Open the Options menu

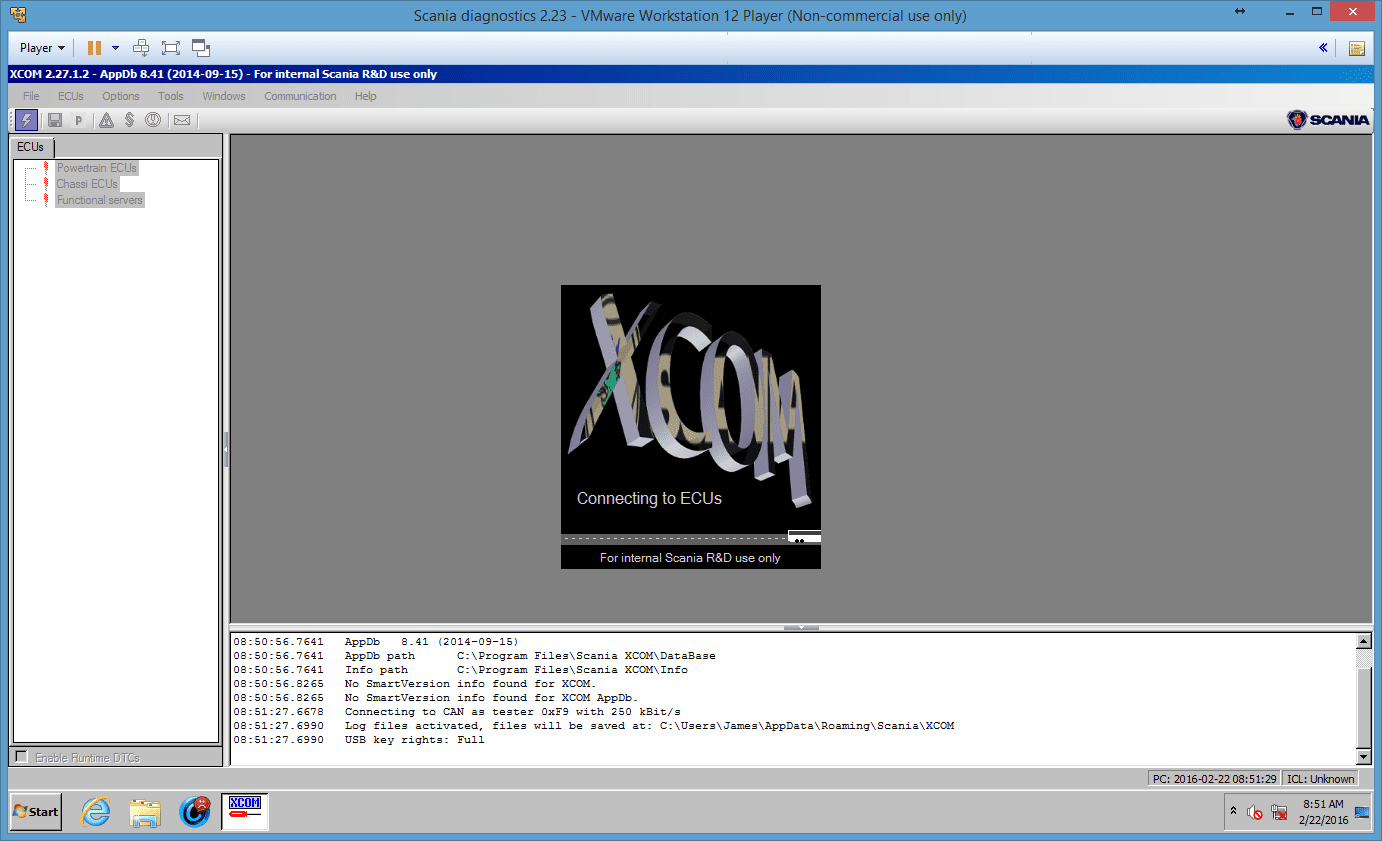tap(121, 96)
